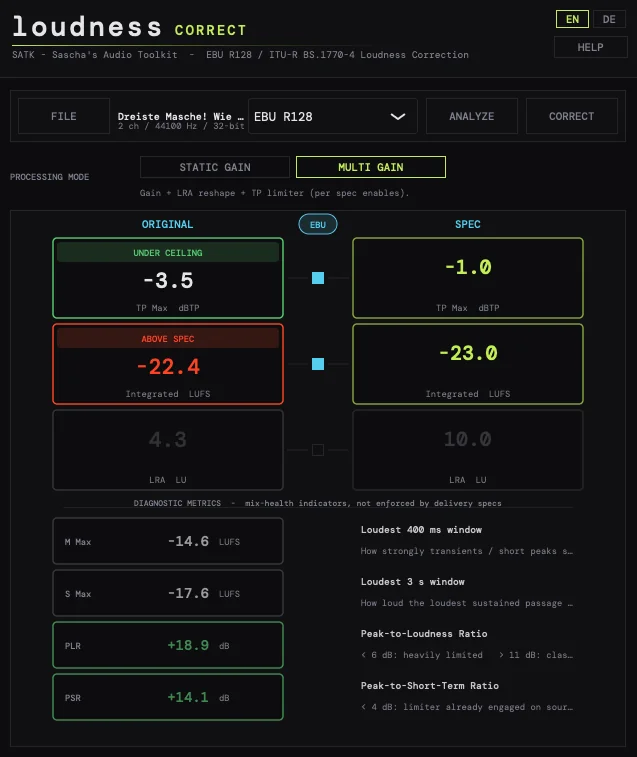Click the spec TP Max -1.0 value
The height and width of the screenshot is (757, 637).
(x=467, y=267)
